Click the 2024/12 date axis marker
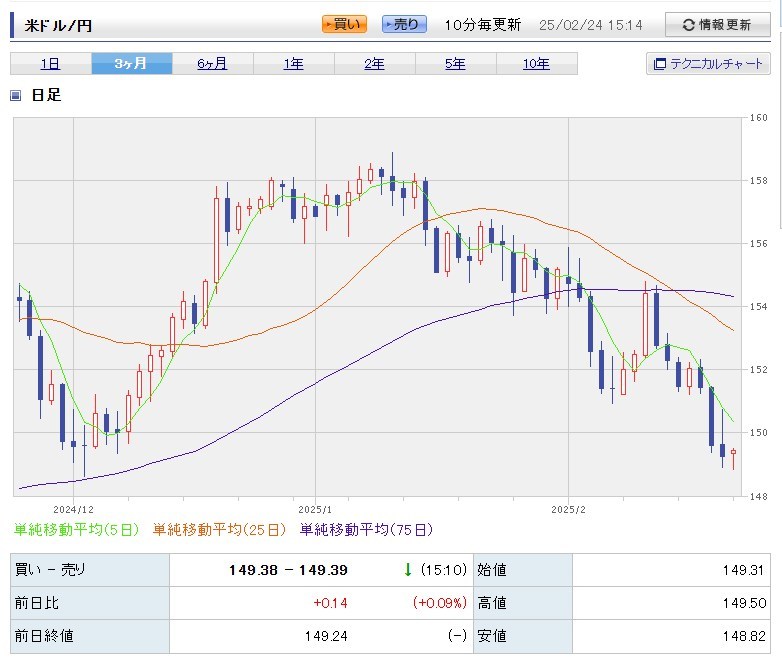Image resolution: width=782 pixels, height=667 pixels. click(73, 509)
